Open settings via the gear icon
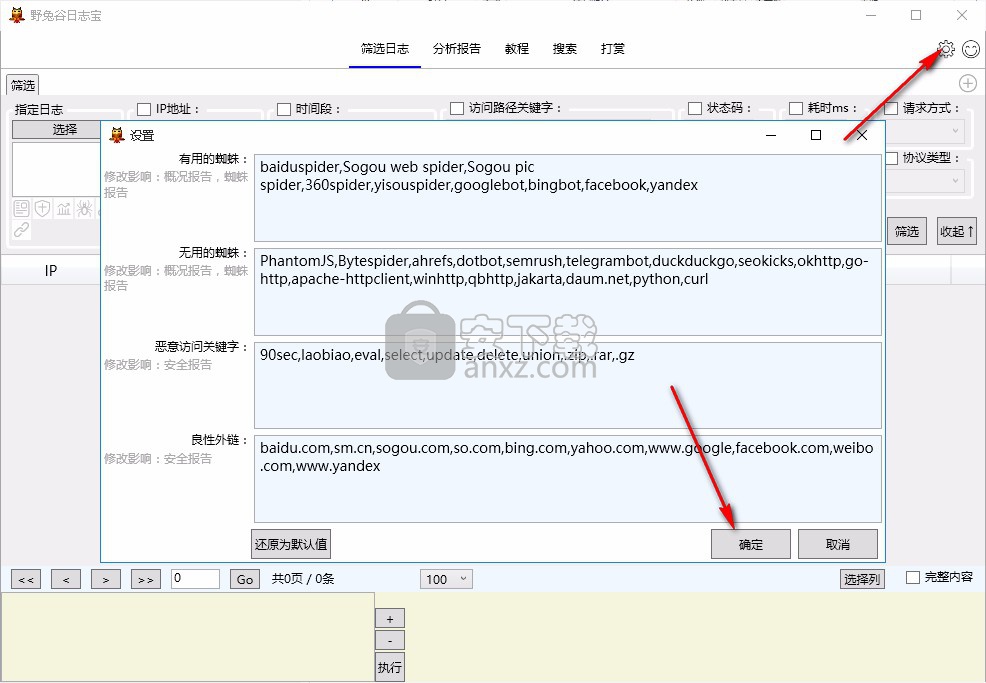 (946, 48)
